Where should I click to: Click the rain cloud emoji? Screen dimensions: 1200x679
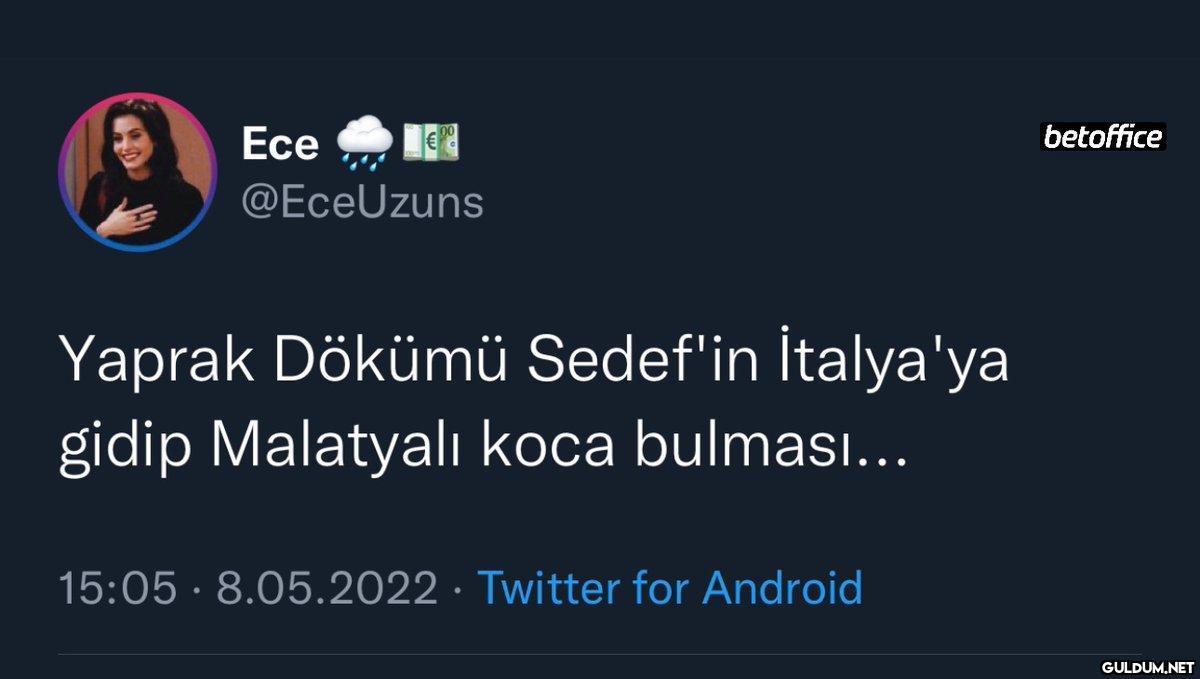pyautogui.click(x=364, y=142)
